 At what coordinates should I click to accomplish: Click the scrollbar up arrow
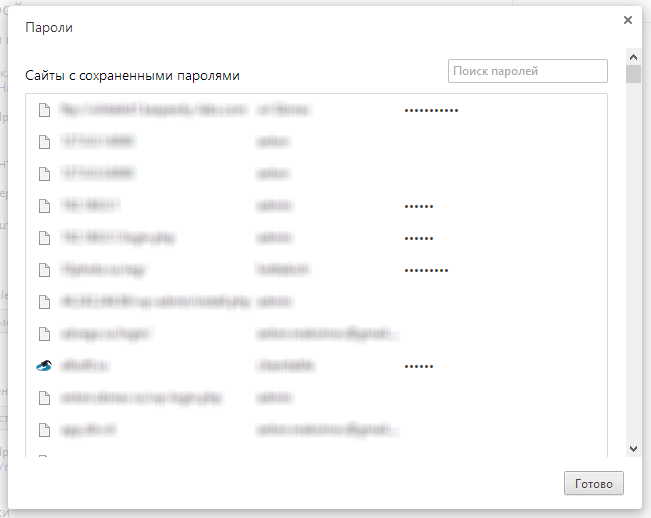click(633, 55)
